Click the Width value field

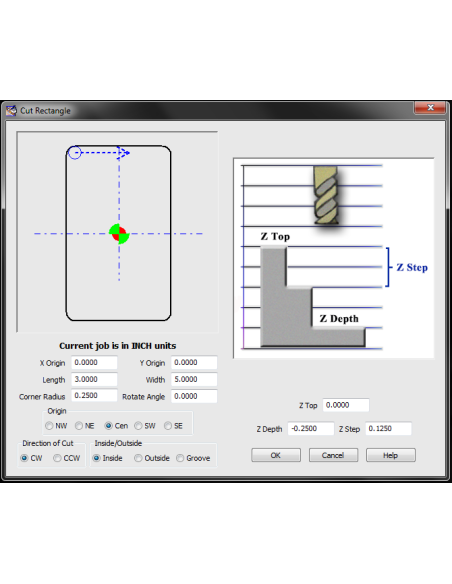[x=194, y=380]
